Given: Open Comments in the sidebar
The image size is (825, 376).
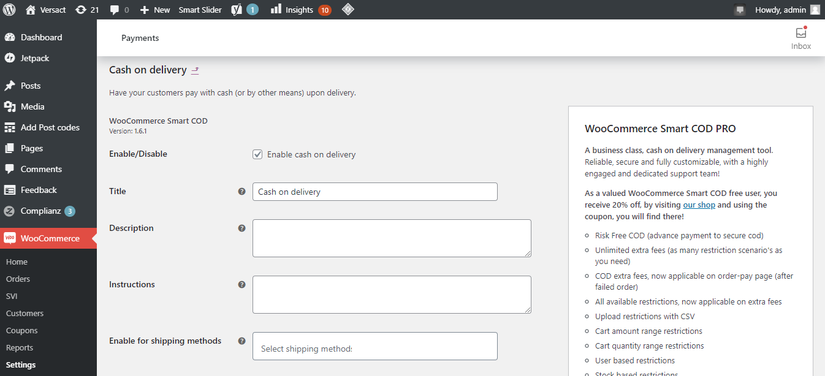Looking at the screenshot, I should [48, 169].
